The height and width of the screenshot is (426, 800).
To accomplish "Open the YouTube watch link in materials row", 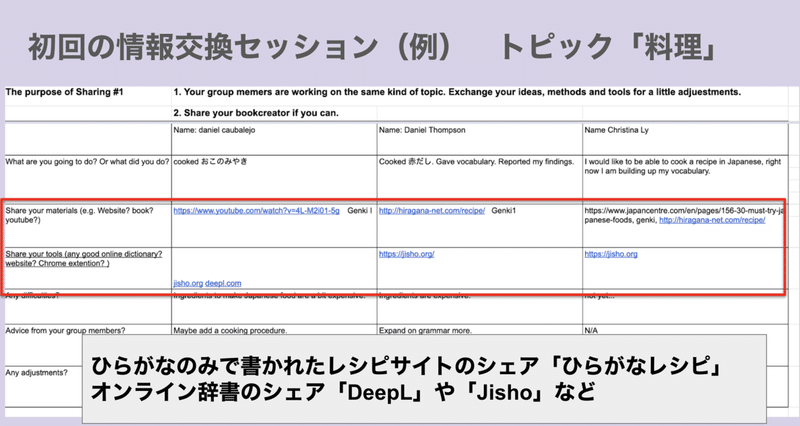I will point(256,211).
